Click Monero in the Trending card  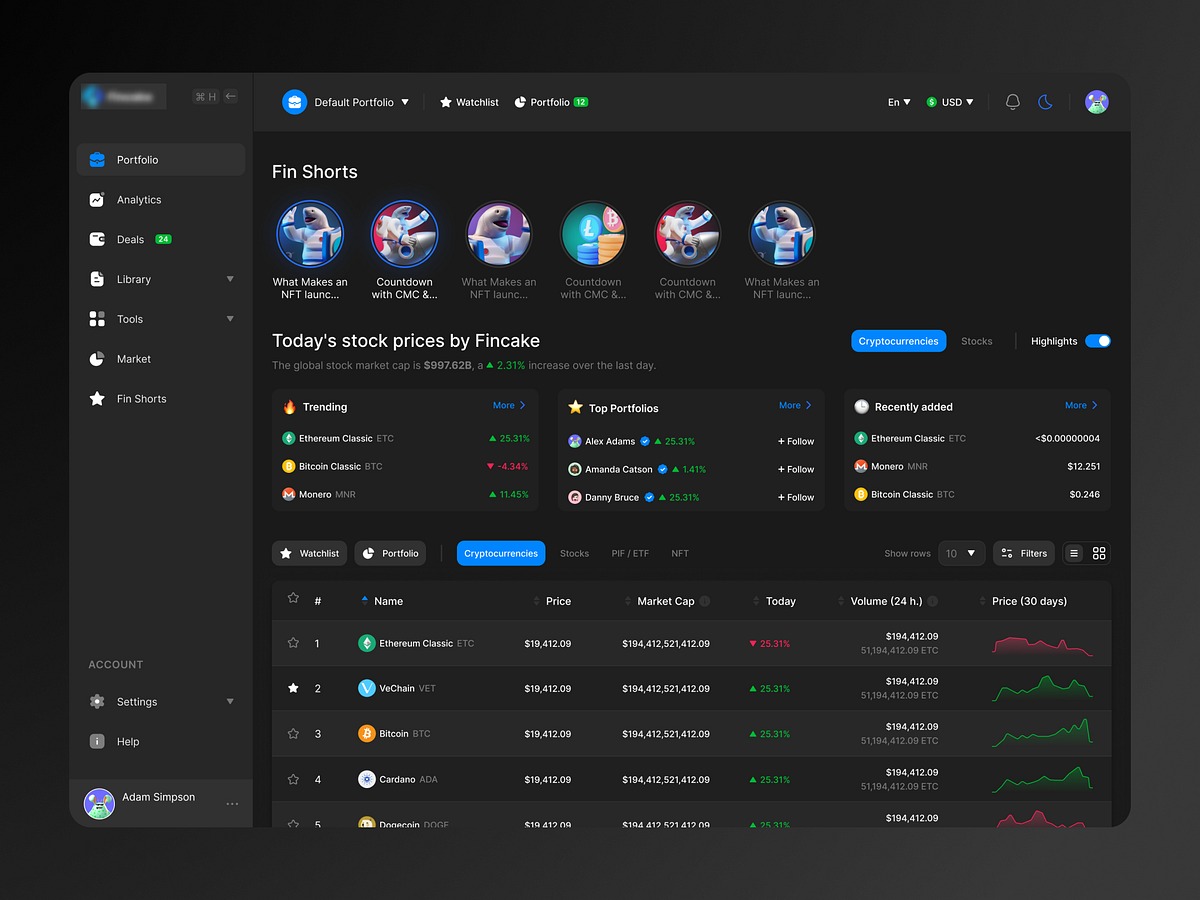click(318, 494)
